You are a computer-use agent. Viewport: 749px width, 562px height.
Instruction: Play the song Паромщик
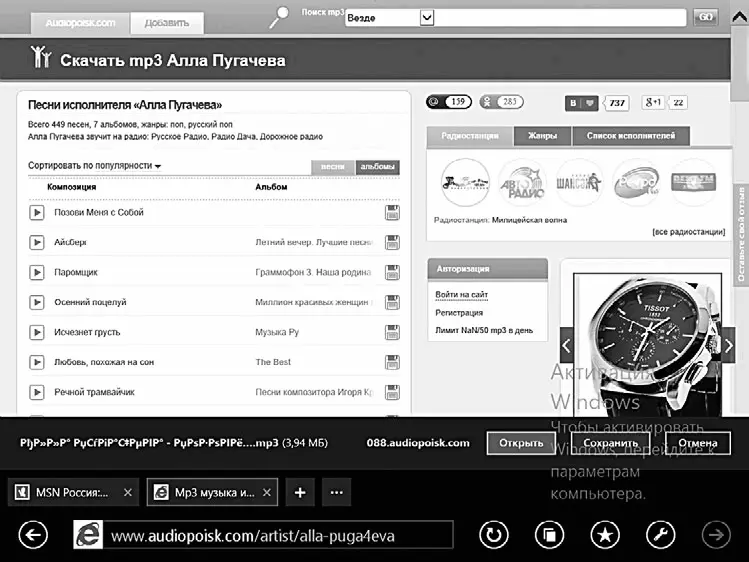point(37,273)
